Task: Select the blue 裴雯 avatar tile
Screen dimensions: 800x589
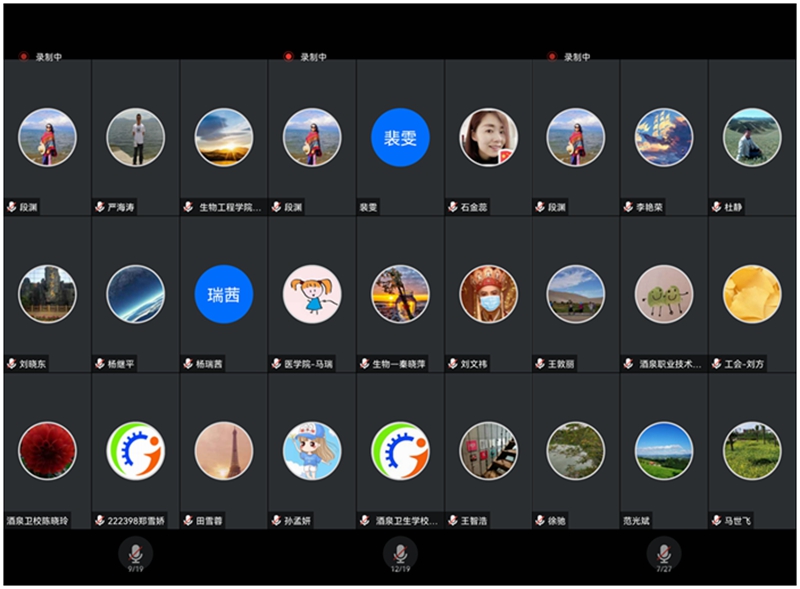Action: pos(400,137)
